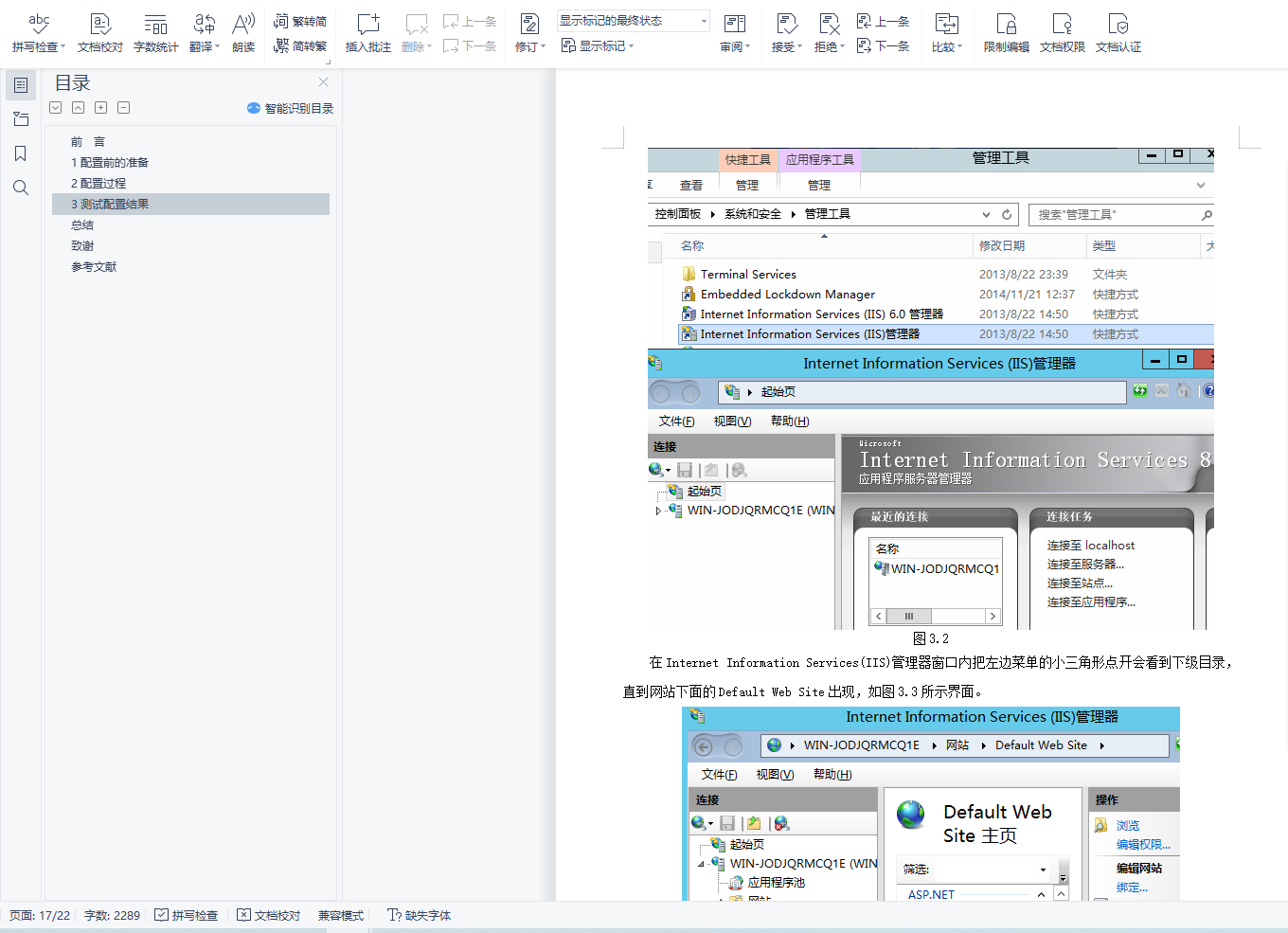Open the 显示标记的最终状态 combo box
This screenshot has height=933, width=1288.
tap(633, 21)
